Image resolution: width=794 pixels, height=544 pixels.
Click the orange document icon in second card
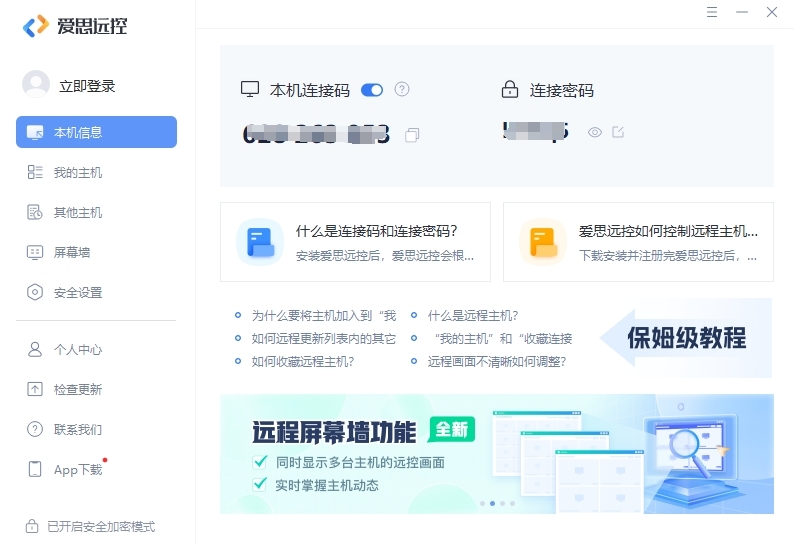[543, 242]
